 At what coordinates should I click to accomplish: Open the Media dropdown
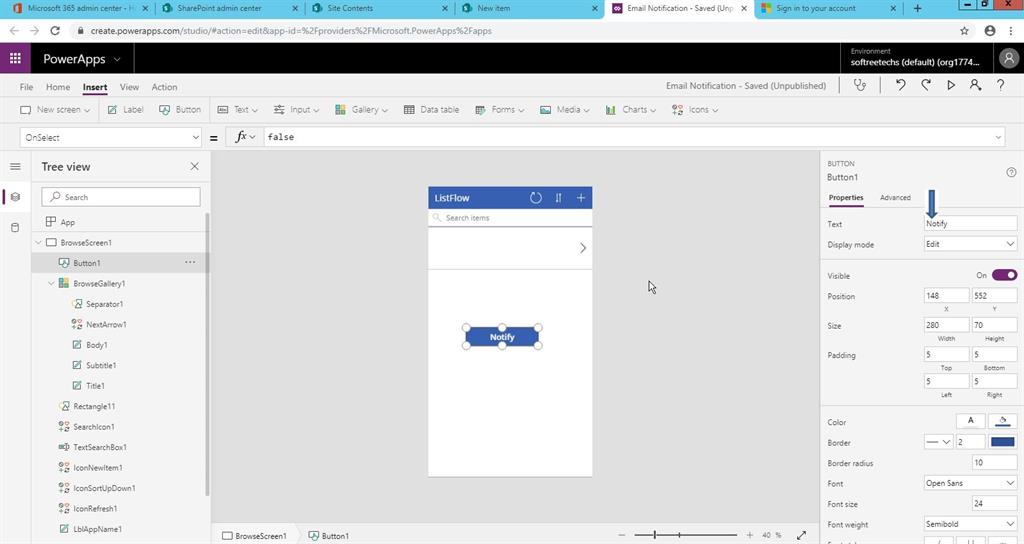point(564,110)
